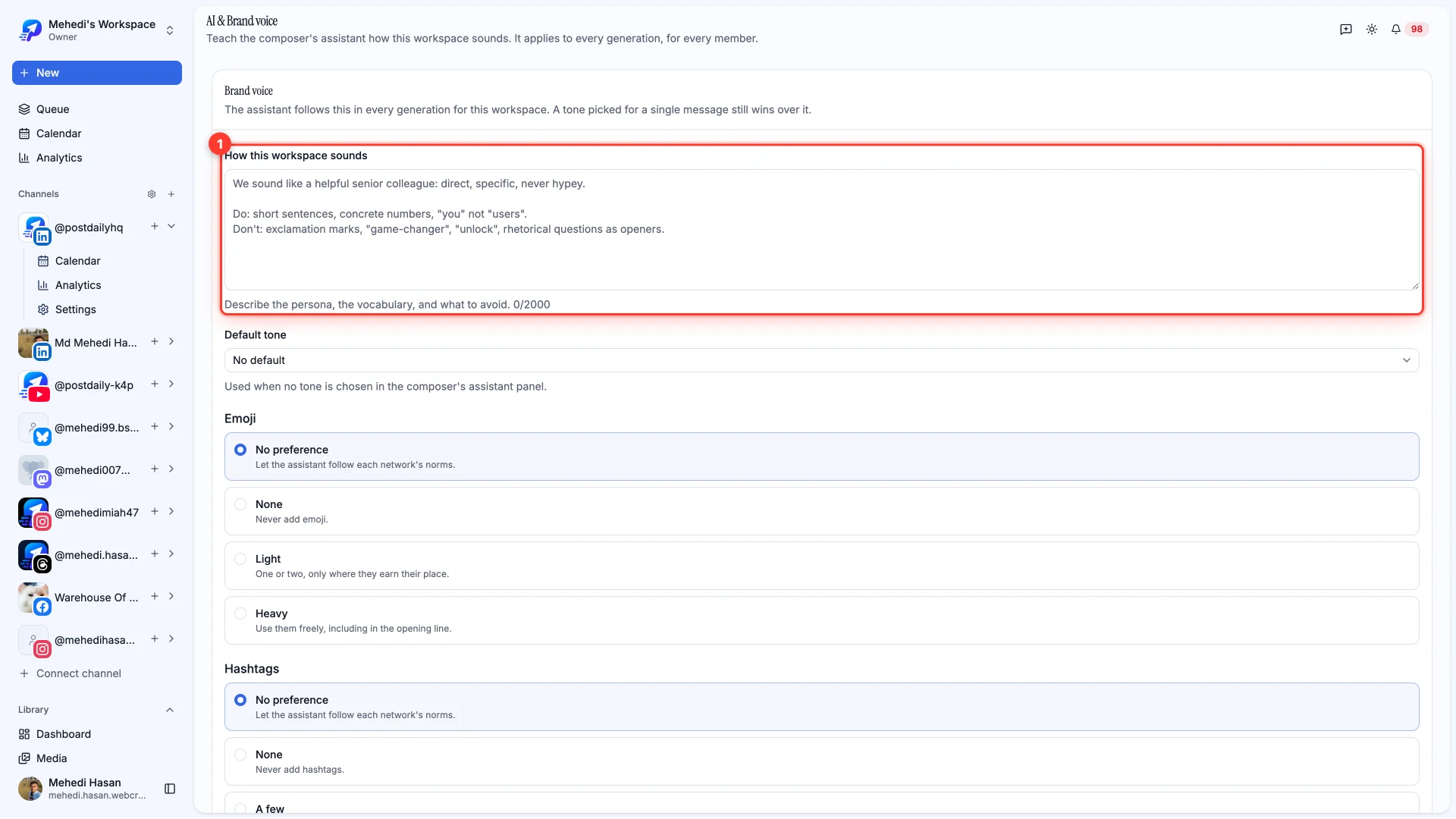Click into How this workspace sounds textarea
The width and height of the screenshot is (1456, 819).
(821, 230)
